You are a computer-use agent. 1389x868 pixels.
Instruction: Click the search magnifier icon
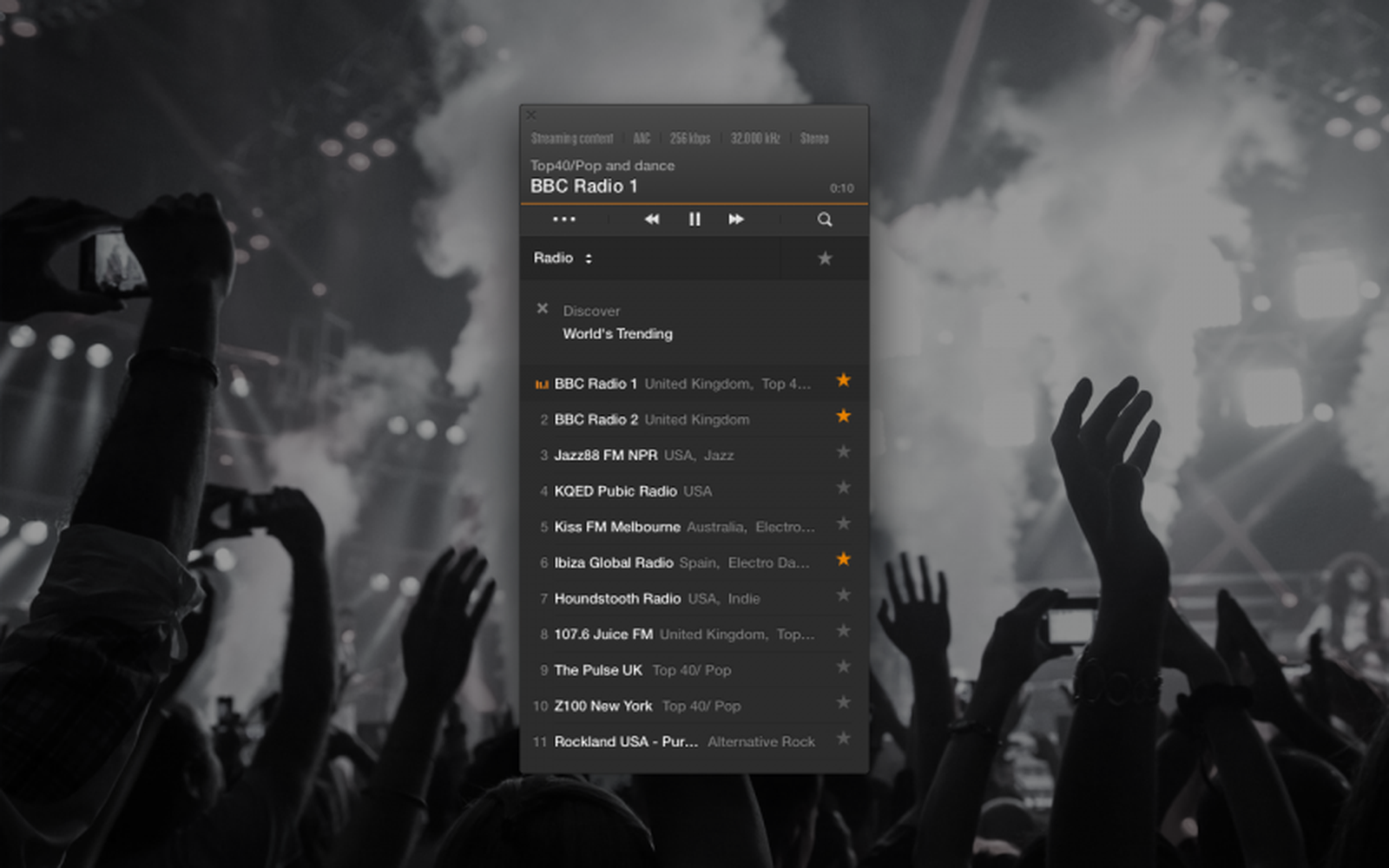tap(824, 220)
